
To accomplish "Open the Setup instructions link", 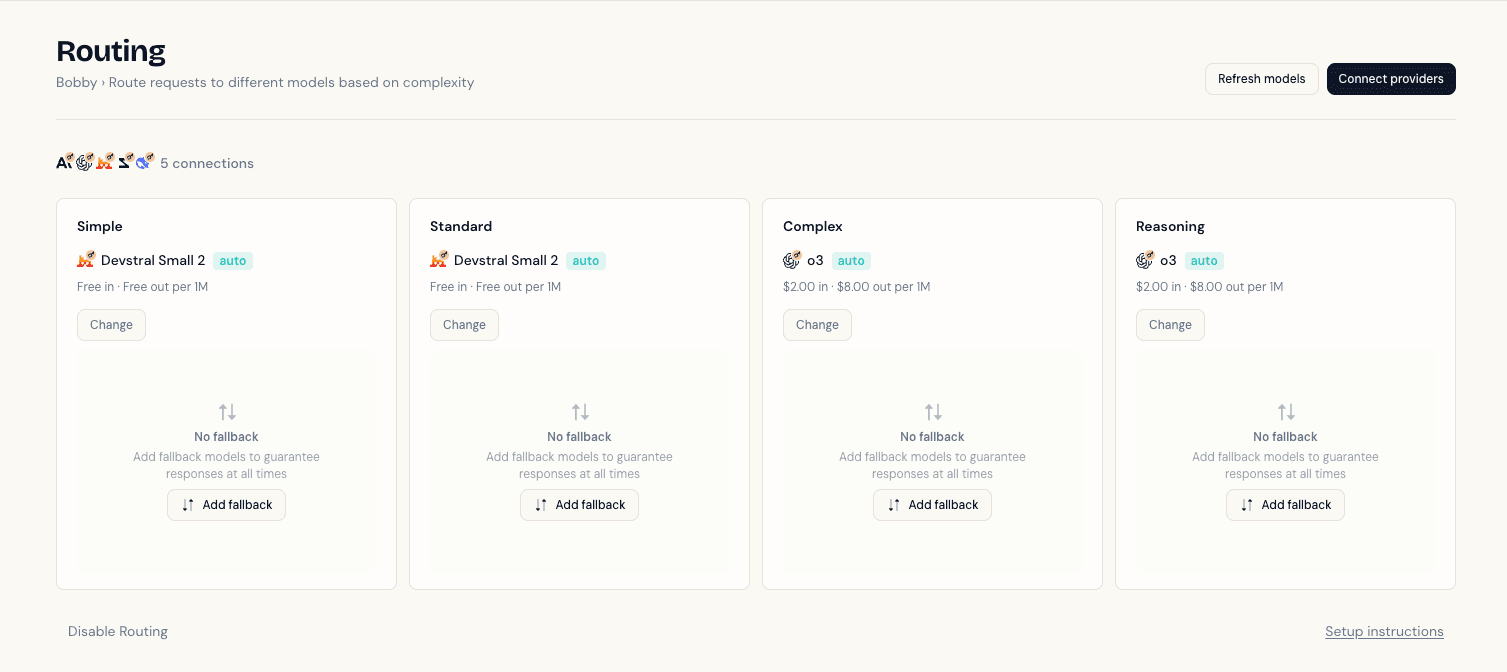I will click(x=1384, y=631).
